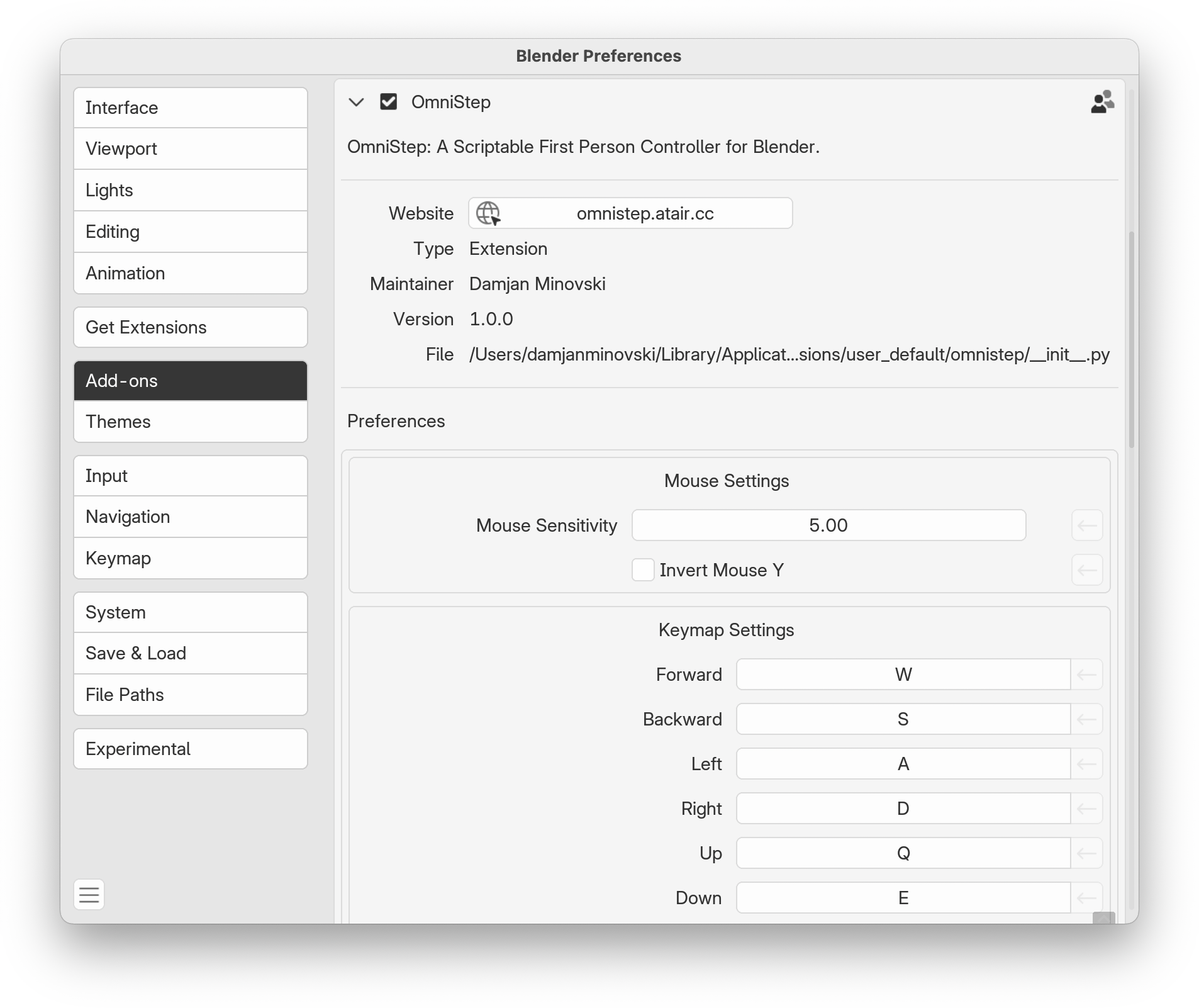The width and height of the screenshot is (1199, 1008).
Task: Click the Mouse Settings heading
Action: [x=727, y=481]
